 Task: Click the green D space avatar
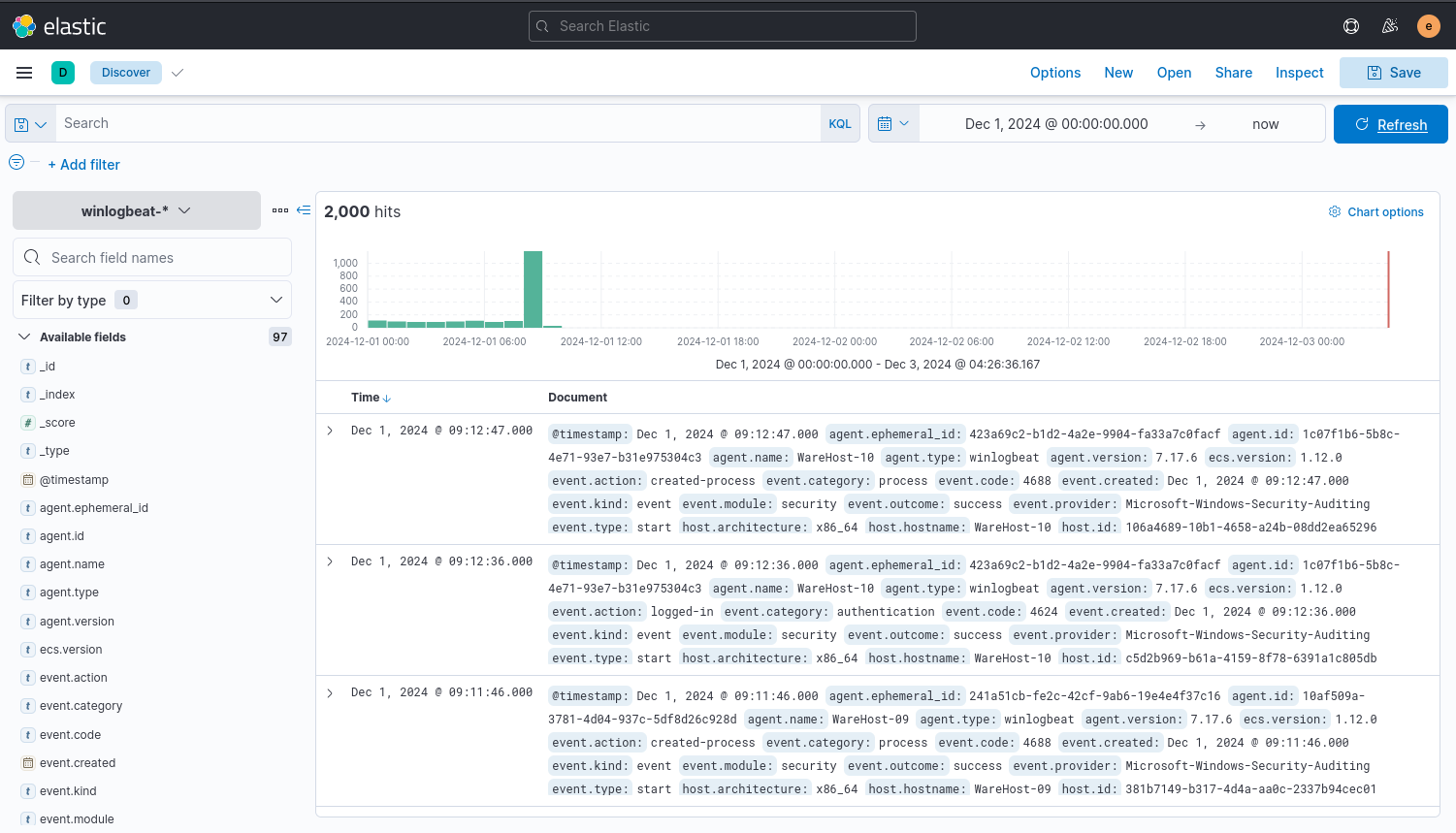pos(63,73)
